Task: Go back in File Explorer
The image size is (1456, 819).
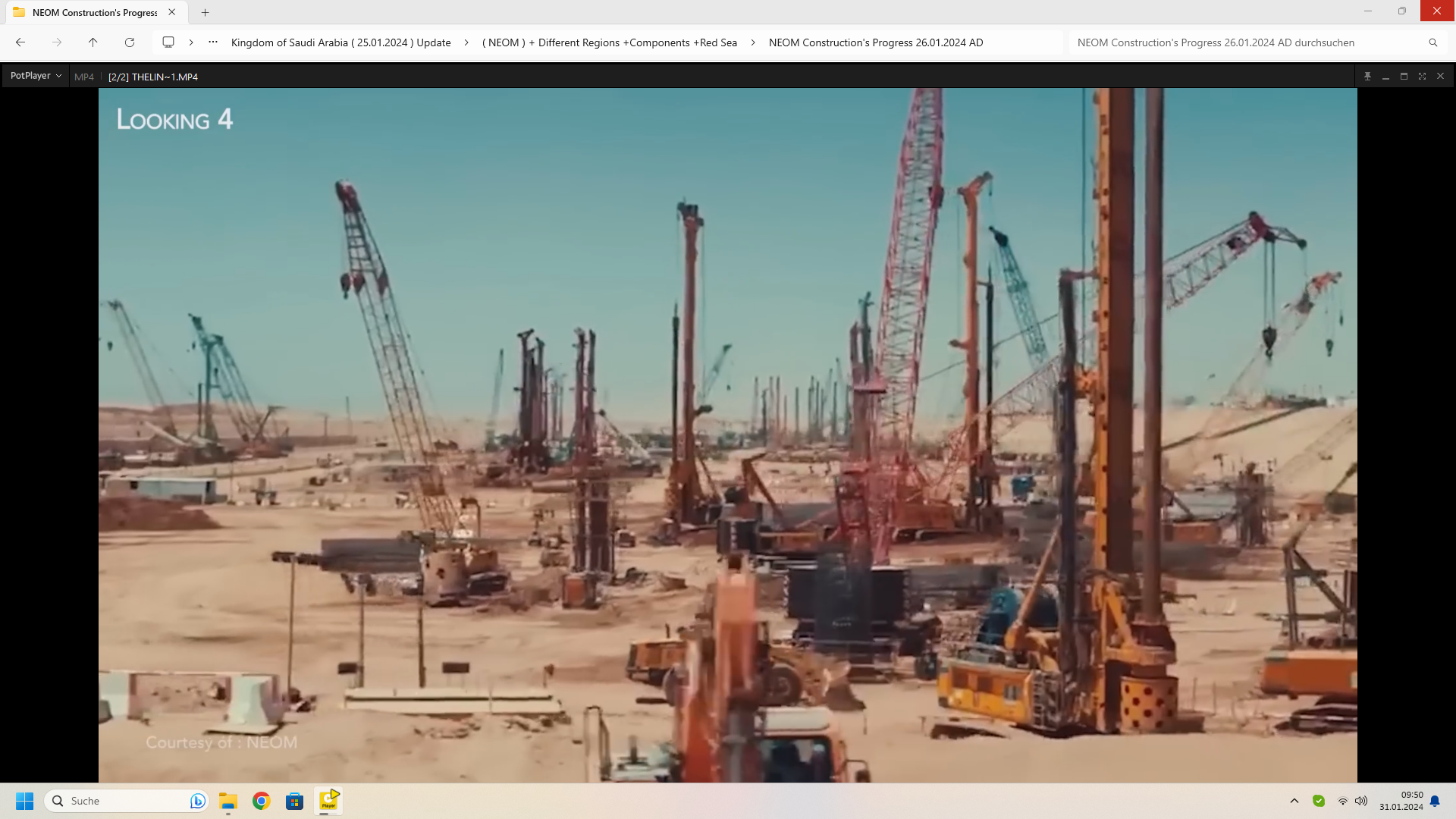Action: coord(20,42)
